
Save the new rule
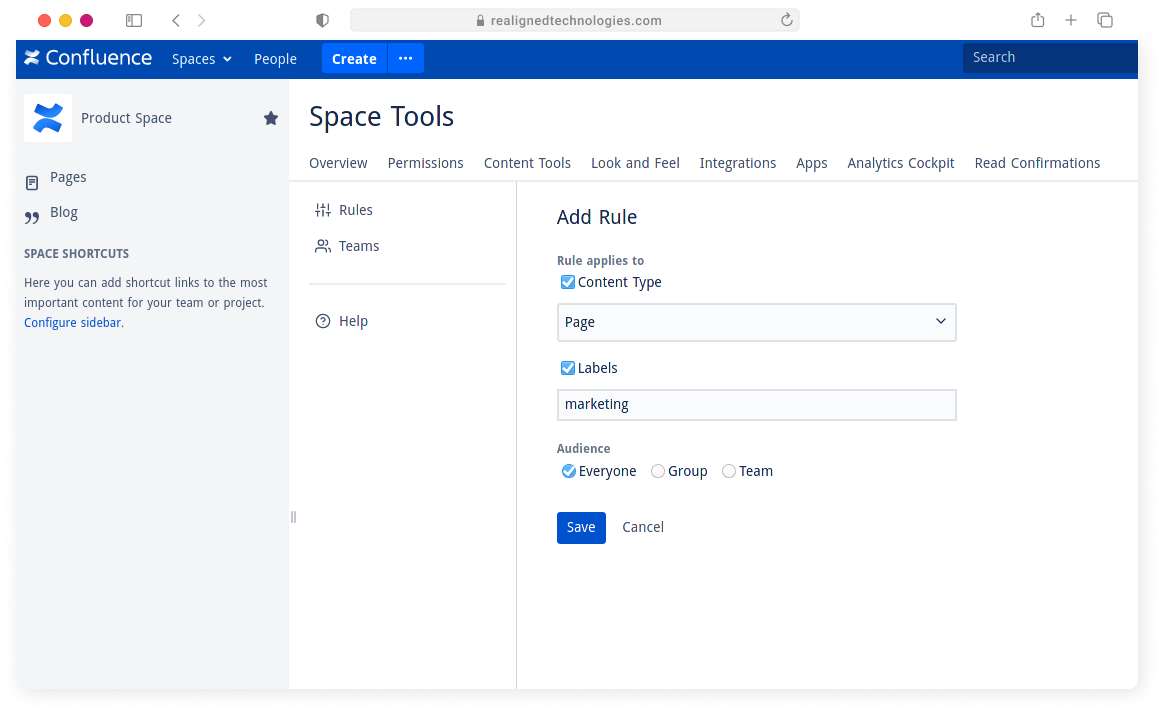[581, 527]
